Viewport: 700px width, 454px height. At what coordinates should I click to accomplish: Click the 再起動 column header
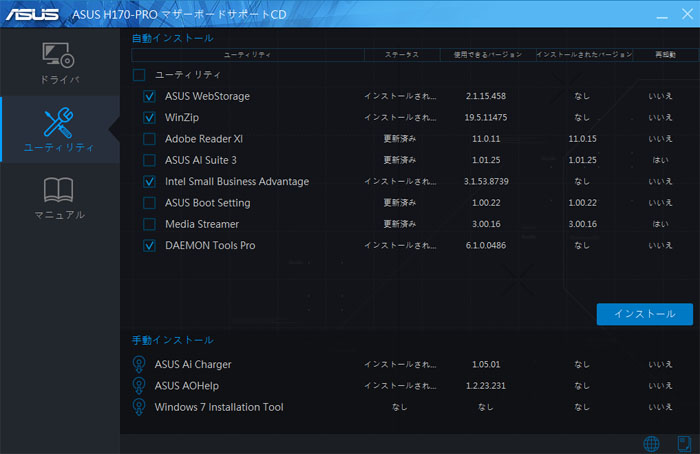click(665, 54)
